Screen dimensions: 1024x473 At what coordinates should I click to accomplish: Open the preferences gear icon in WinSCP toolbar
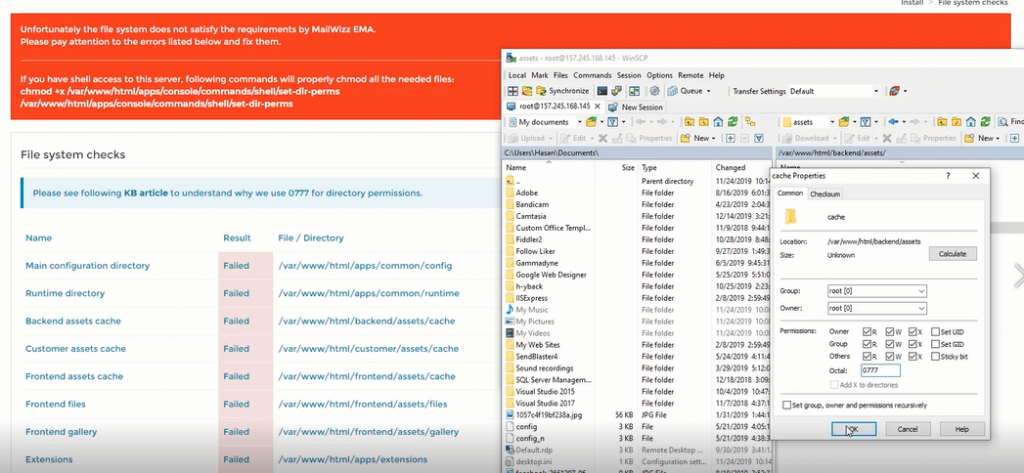[x=657, y=91]
